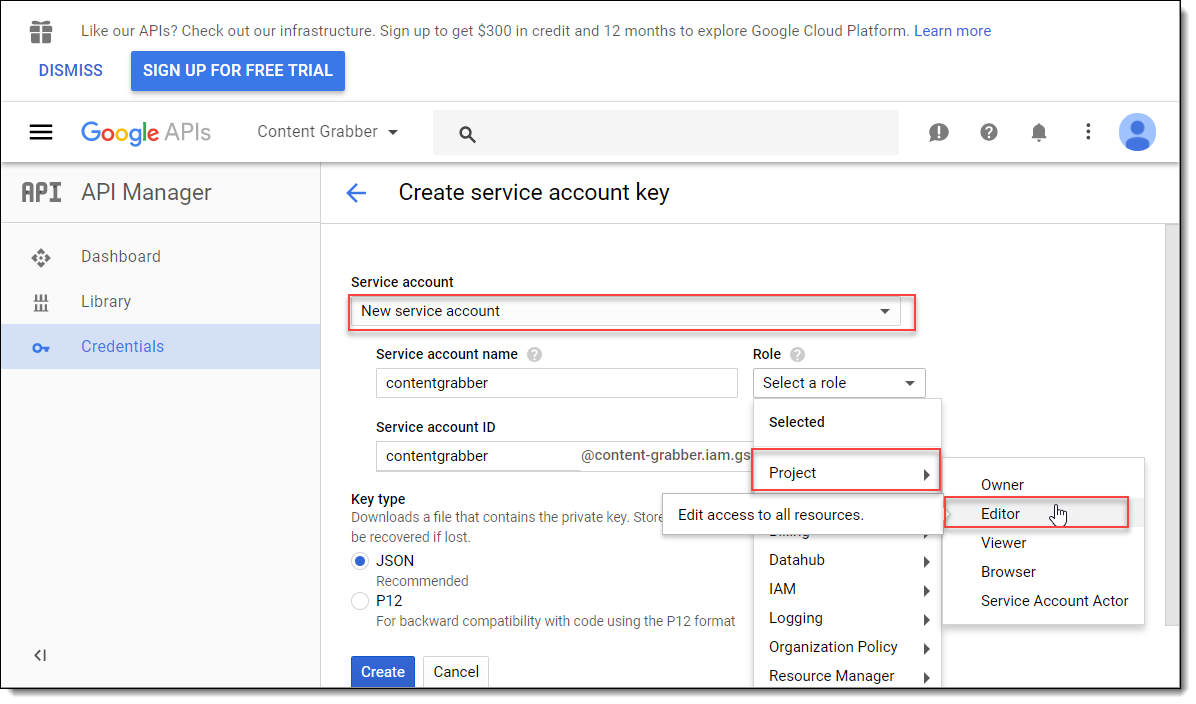Expand the Resource Manager role submenu

tap(847, 676)
